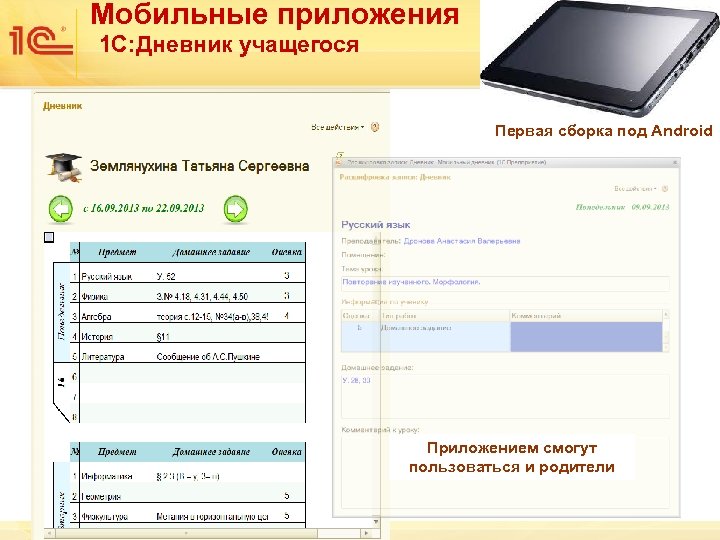Click highlighted comment cell in student info table
This screenshot has height=540, width=720.
tap(586, 337)
